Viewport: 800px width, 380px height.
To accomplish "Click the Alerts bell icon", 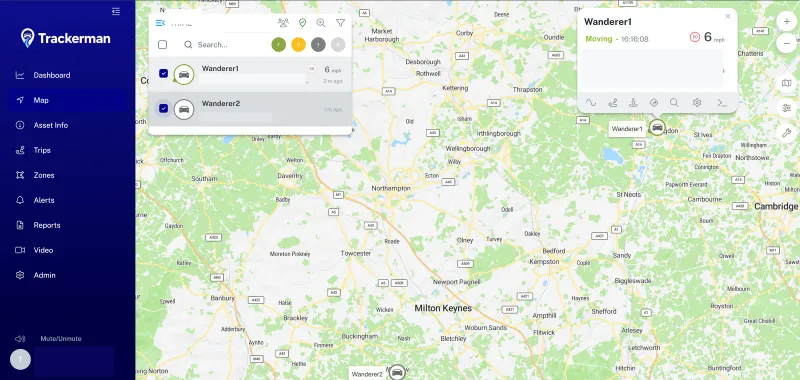I will coord(20,200).
